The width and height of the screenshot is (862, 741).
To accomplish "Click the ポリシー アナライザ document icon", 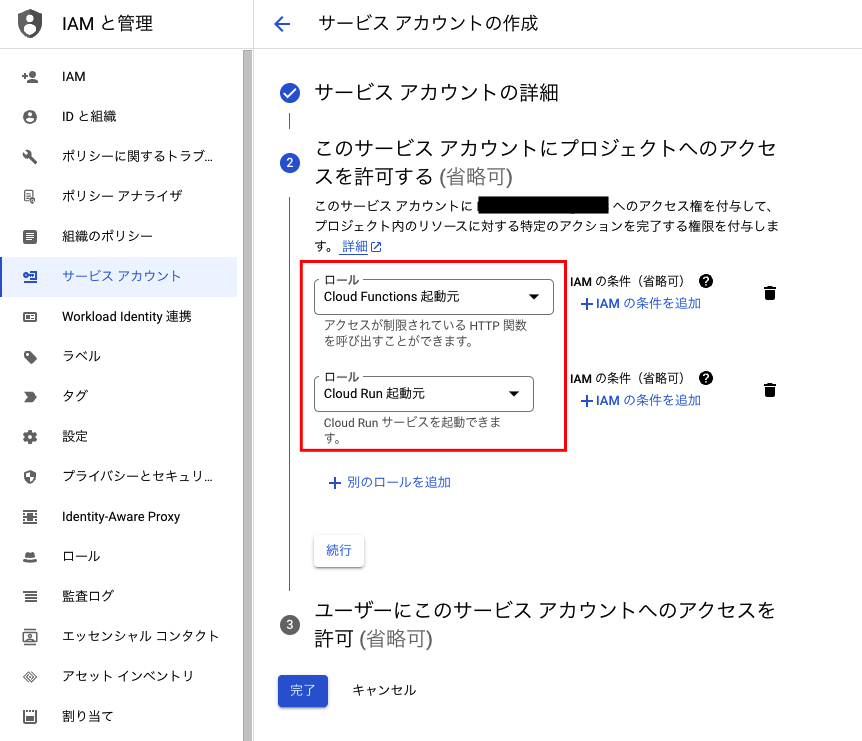I will click(x=30, y=196).
